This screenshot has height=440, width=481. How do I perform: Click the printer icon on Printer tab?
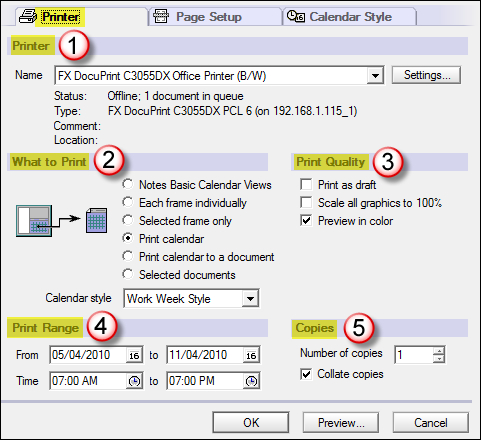pyautogui.click(x=28, y=16)
